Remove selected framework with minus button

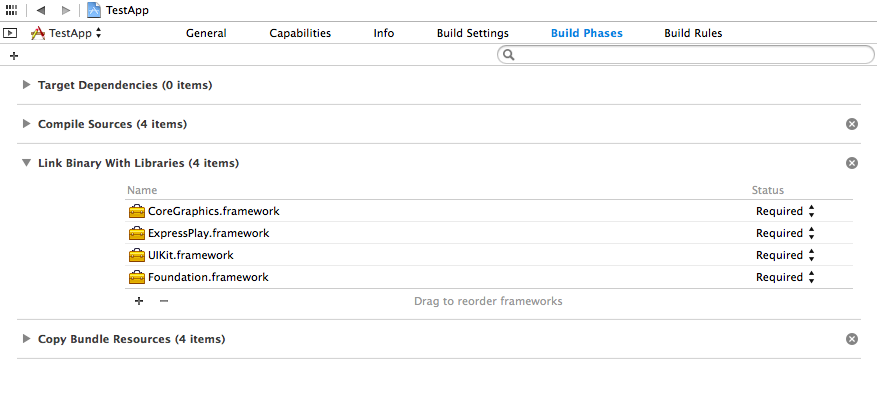pos(164,301)
